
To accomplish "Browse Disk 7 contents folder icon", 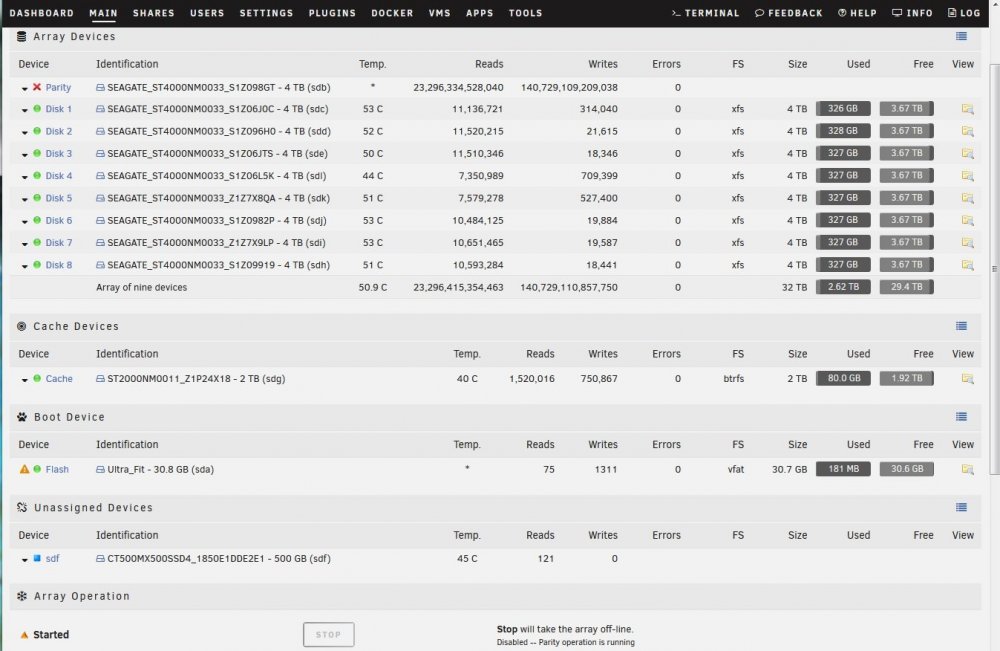I will click(x=967, y=243).
